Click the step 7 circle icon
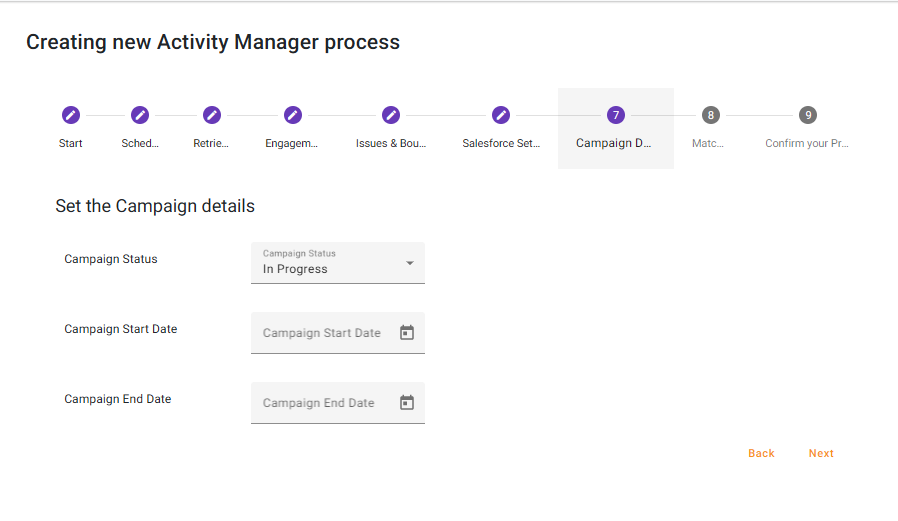 coord(615,115)
